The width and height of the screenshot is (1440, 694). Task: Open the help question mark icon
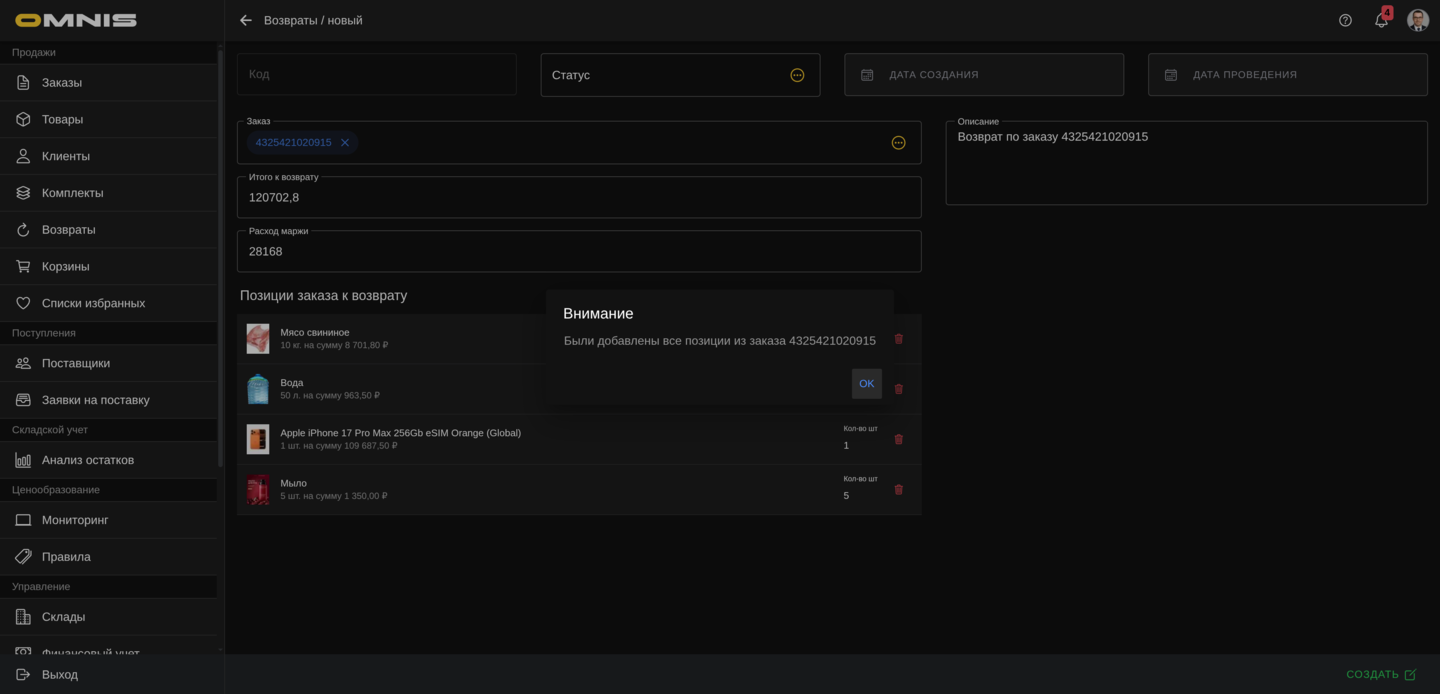(x=1345, y=20)
